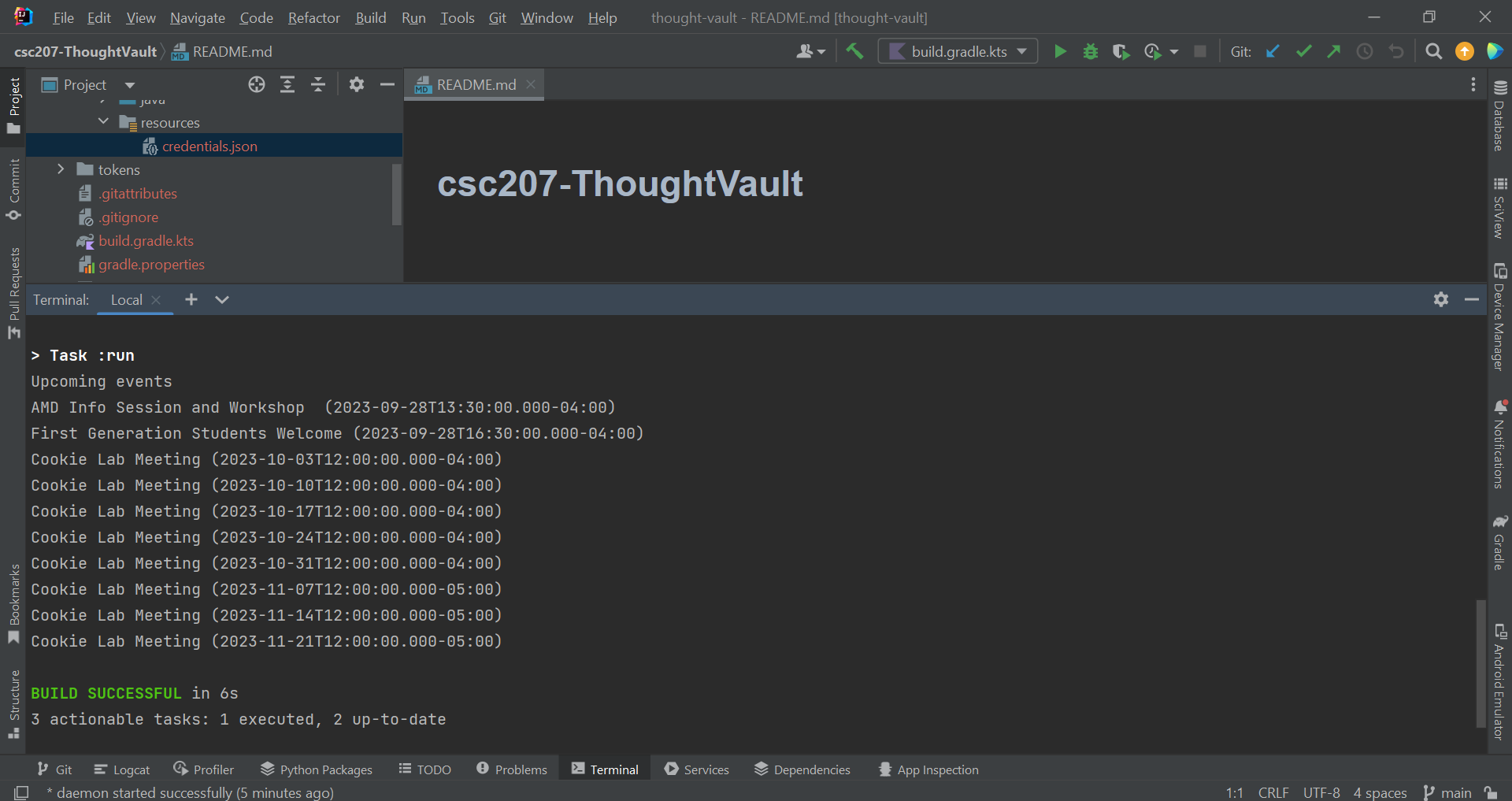
Task: Toggle the Gradle tool window
Action: click(1499, 542)
